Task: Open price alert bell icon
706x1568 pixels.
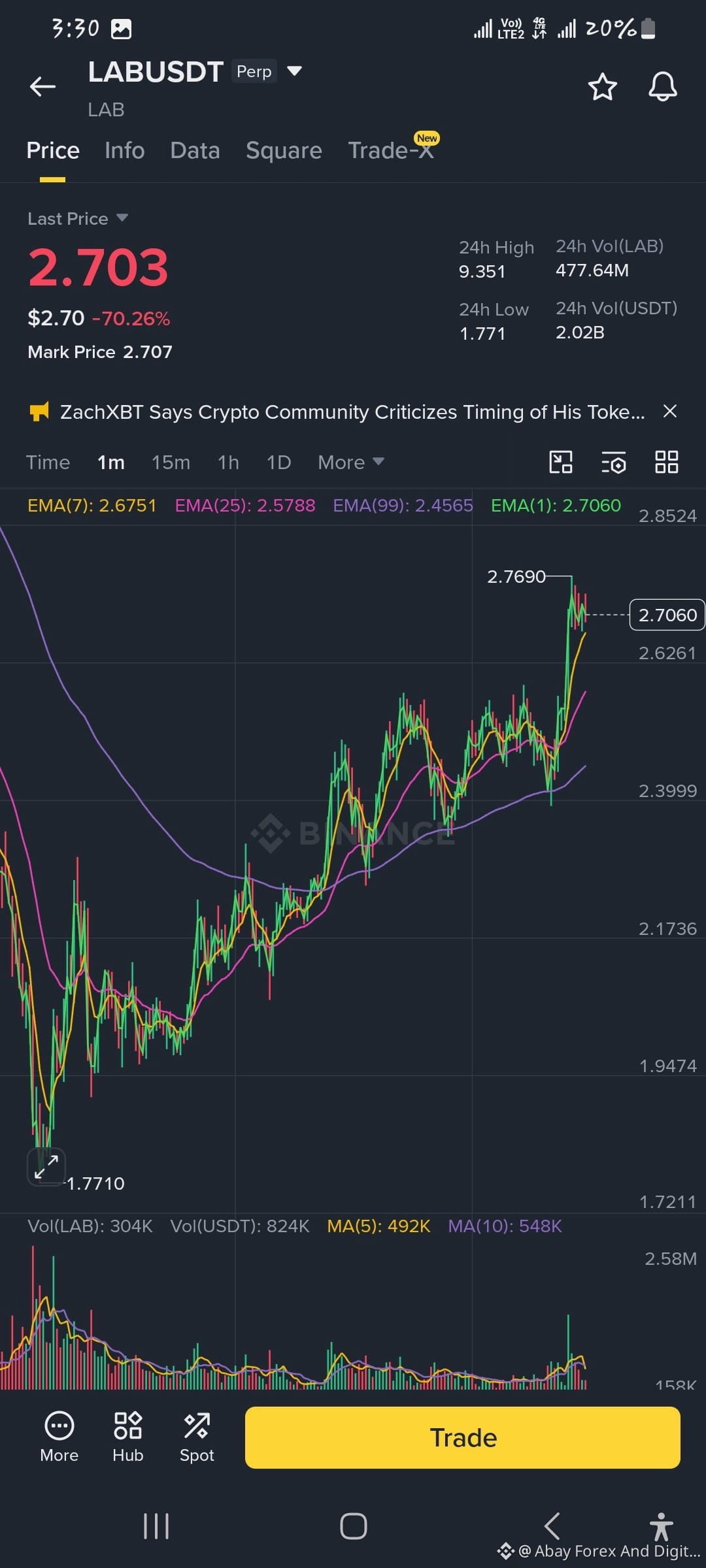Action: tap(662, 86)
